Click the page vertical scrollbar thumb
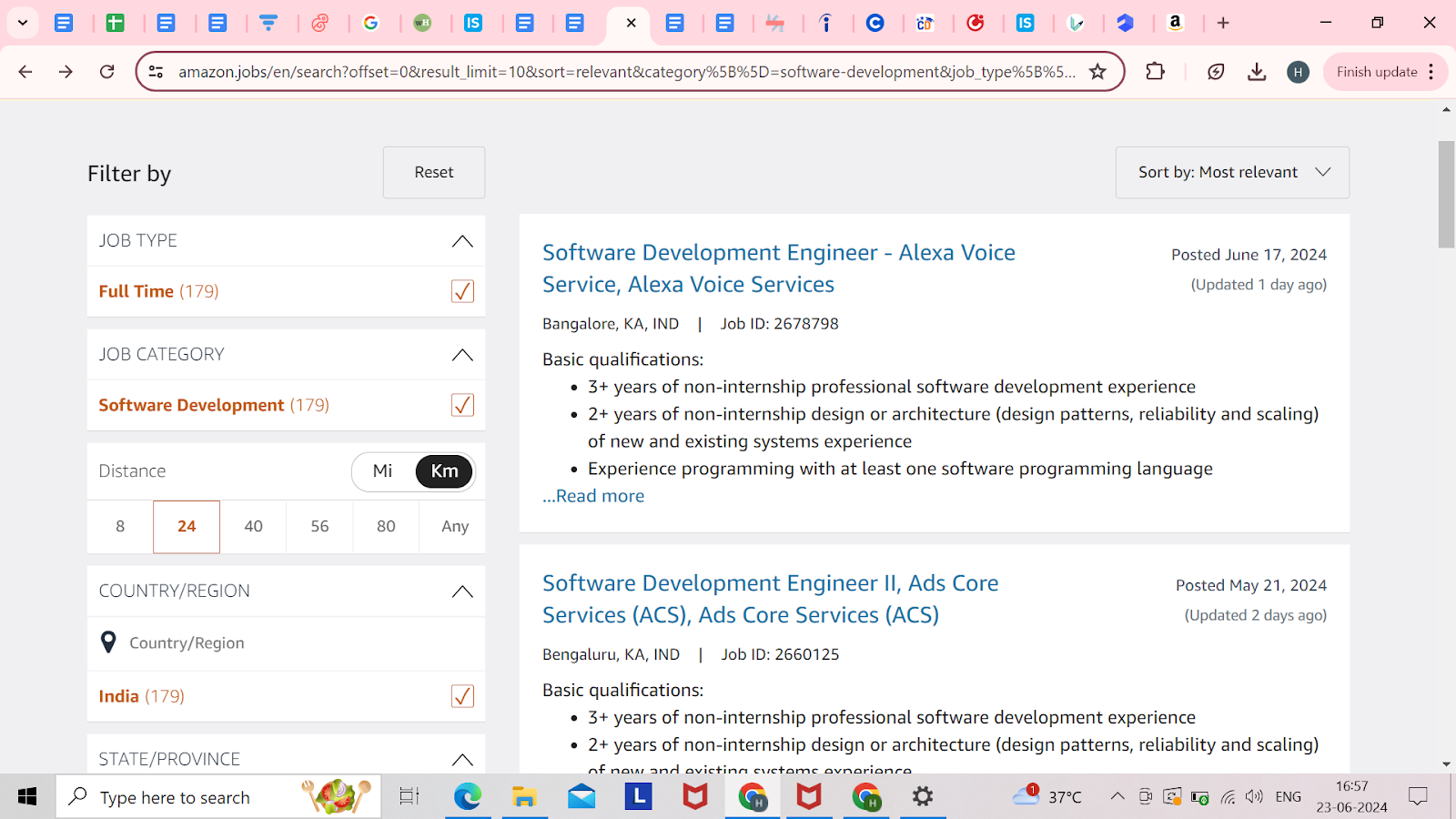This screenshot has width=1456, height=819. click(1447, 194)
